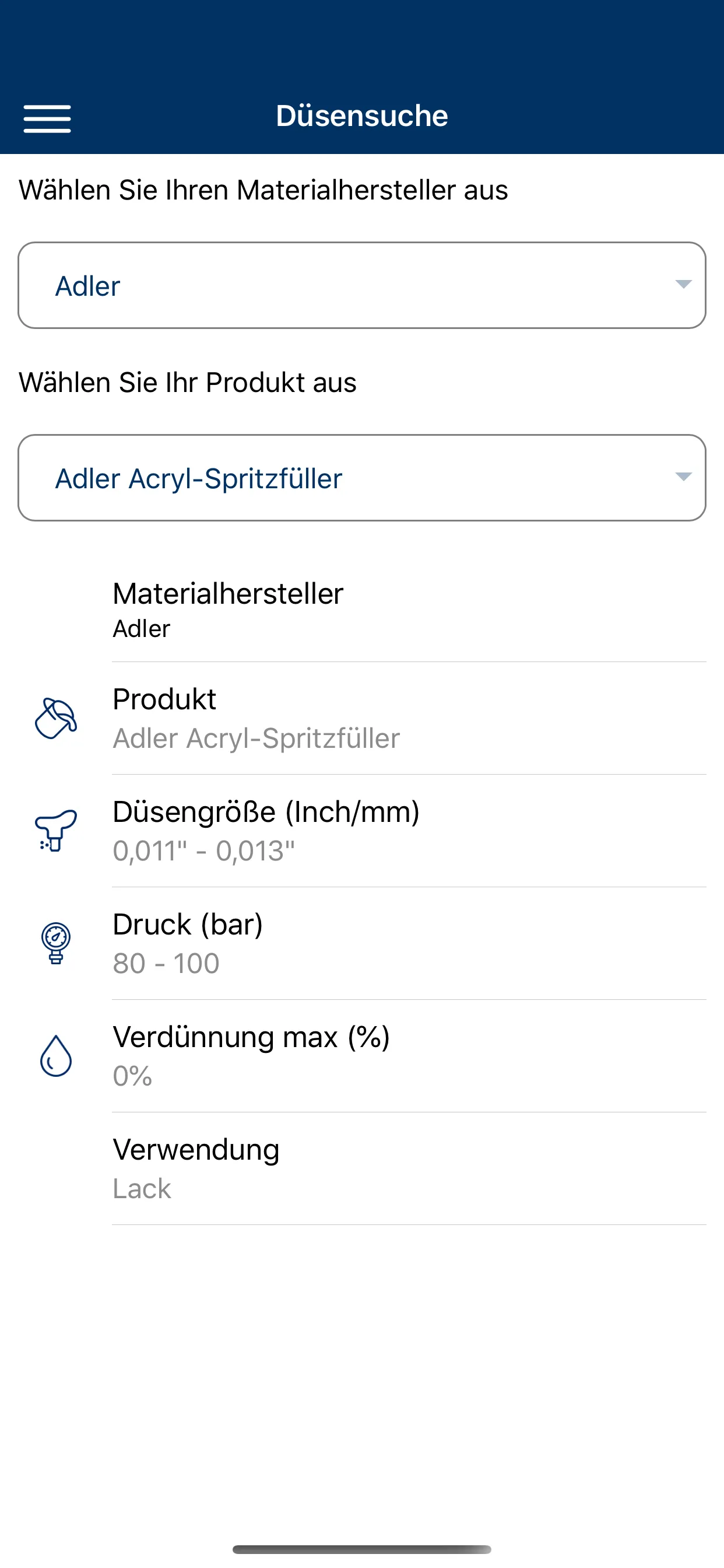Tap the water drop dilution icon
The image size is (724, 1568).
(x=55, y=1055)
